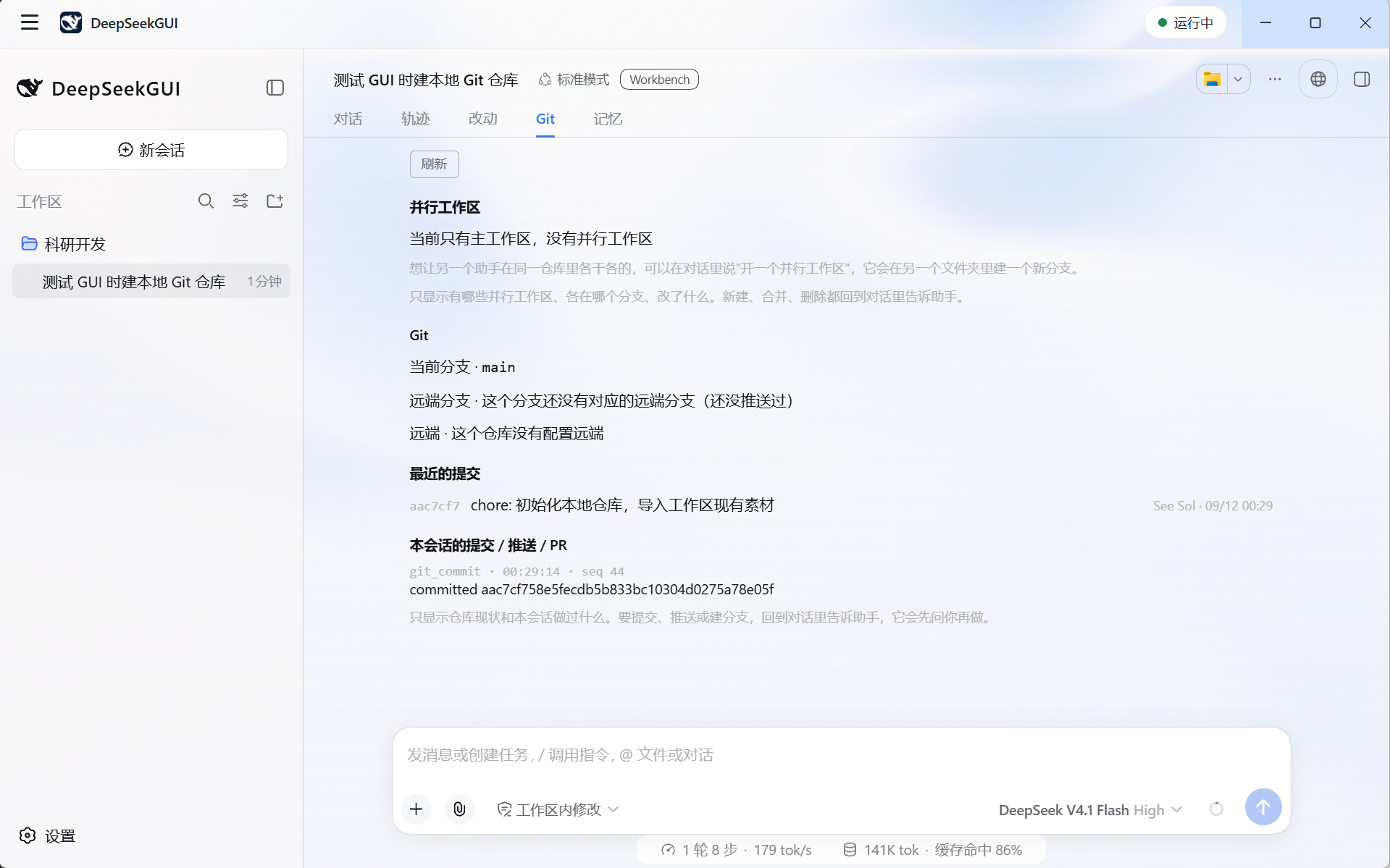Select session 测试 GUI 时建本地 Git 仓库

point(151,281)
